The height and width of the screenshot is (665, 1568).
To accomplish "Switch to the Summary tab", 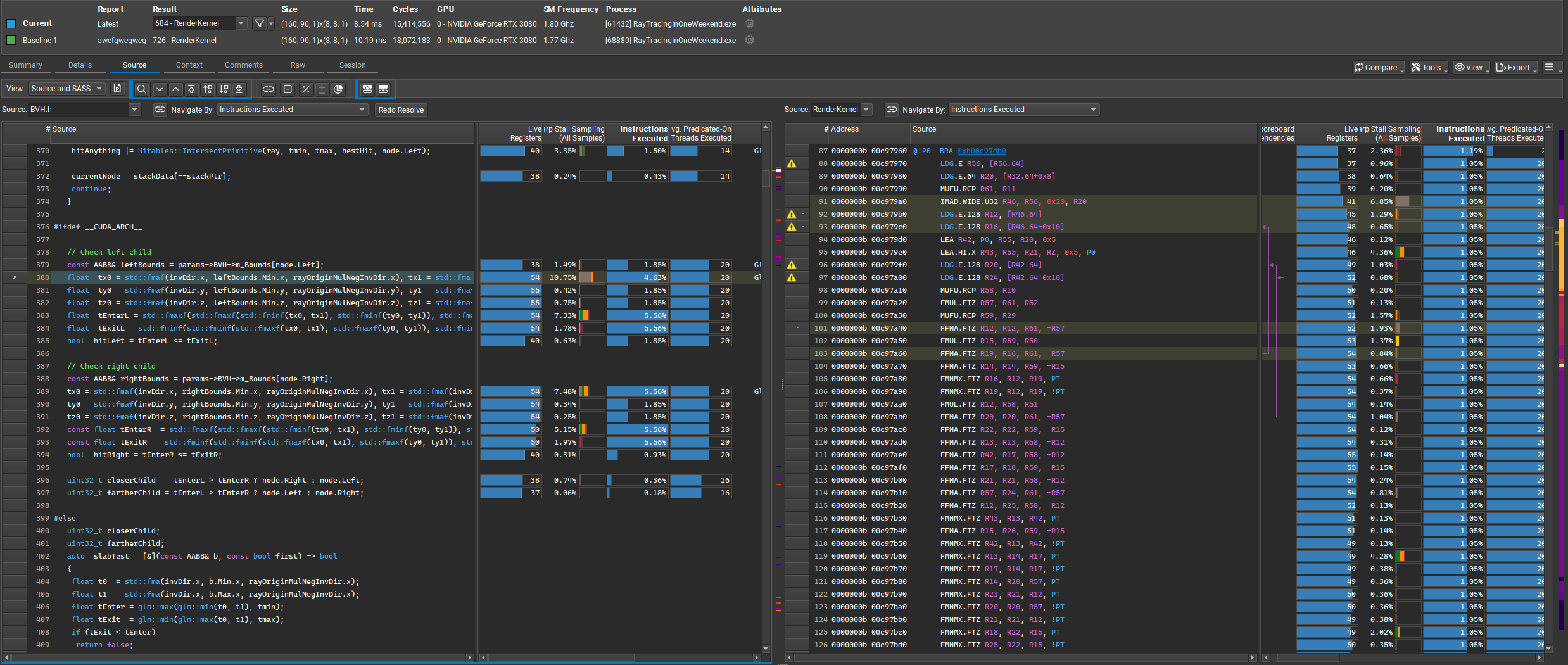I will point(25,65).
